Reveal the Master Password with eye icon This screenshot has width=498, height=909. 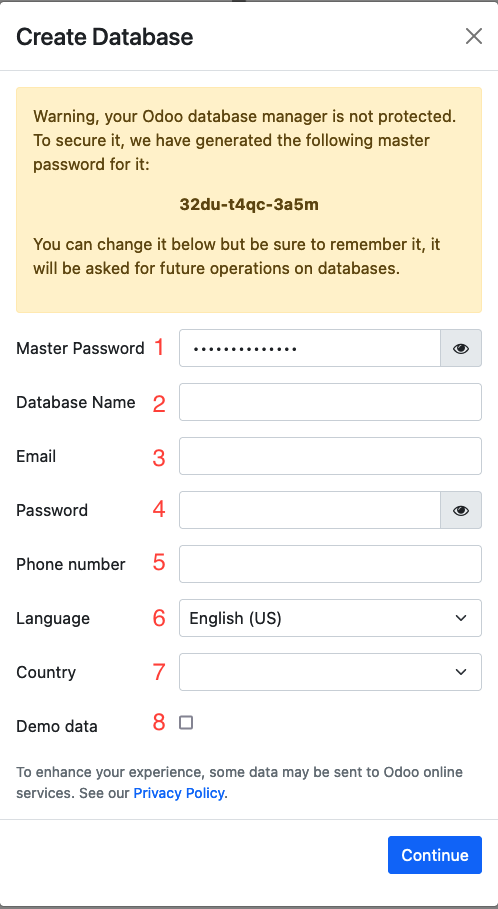(x=461, y=348)
